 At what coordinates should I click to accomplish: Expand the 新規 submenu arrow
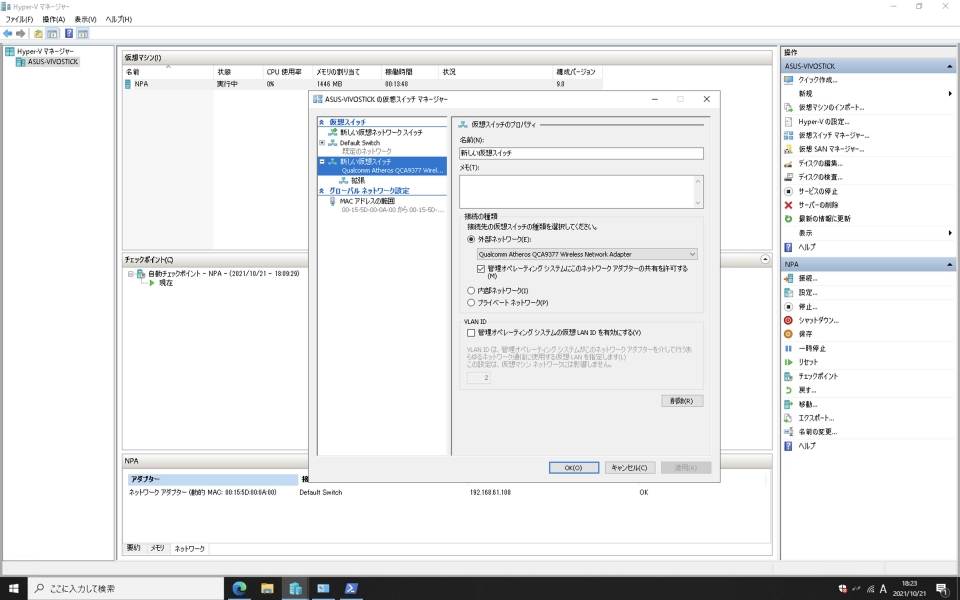click(x=950, y=94)
